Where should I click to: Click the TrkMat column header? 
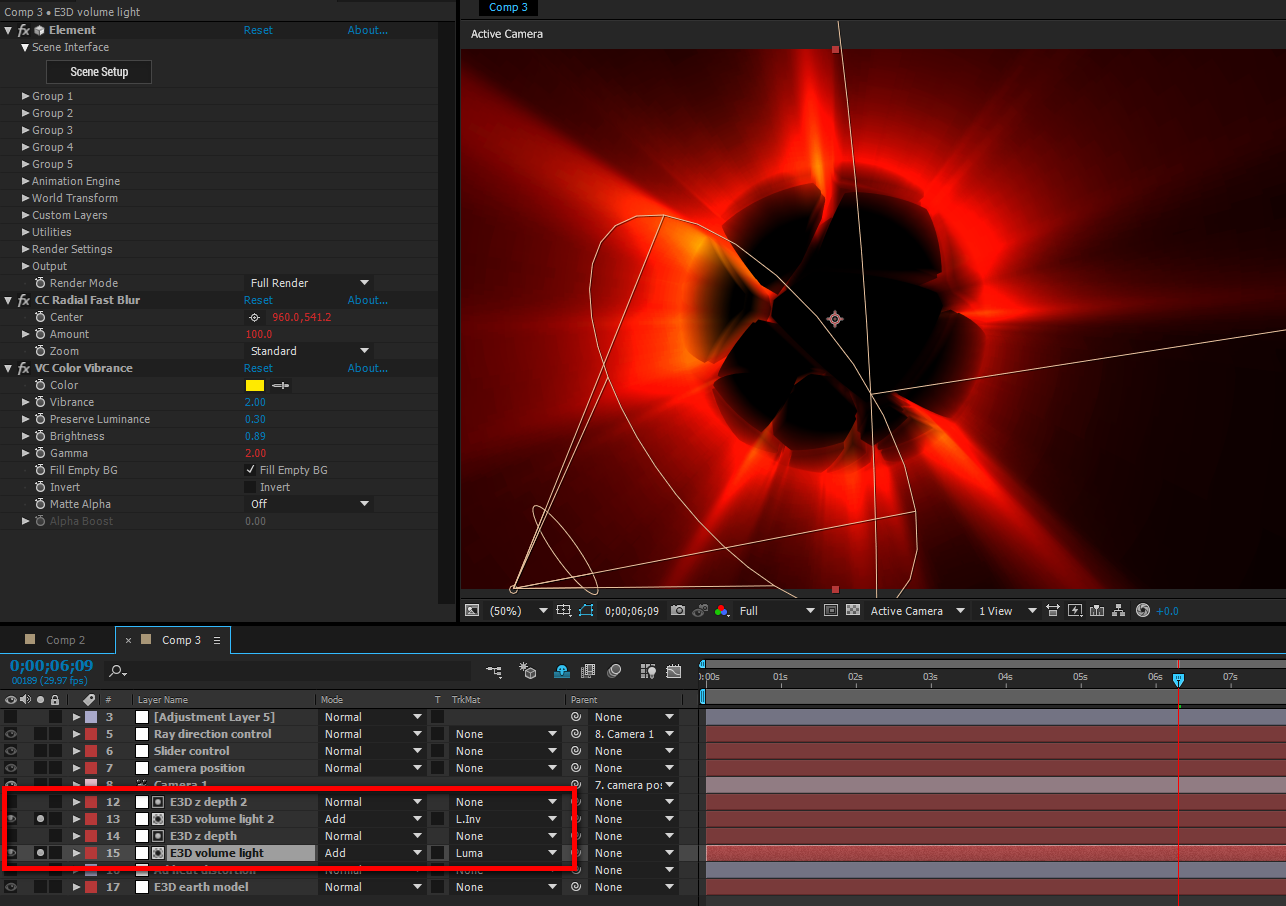click(x=466, y=700)
